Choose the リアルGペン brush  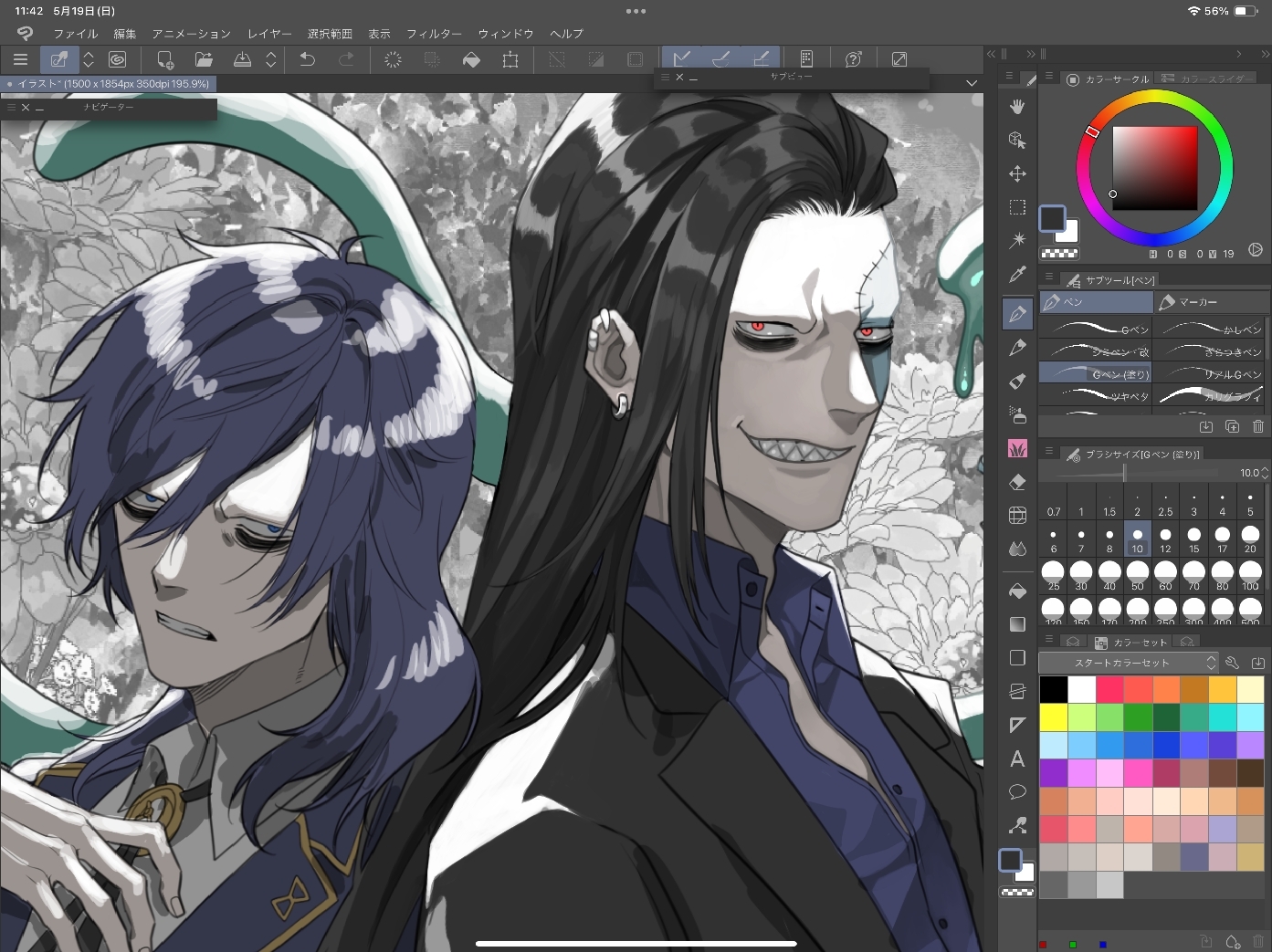[1211, 374]
